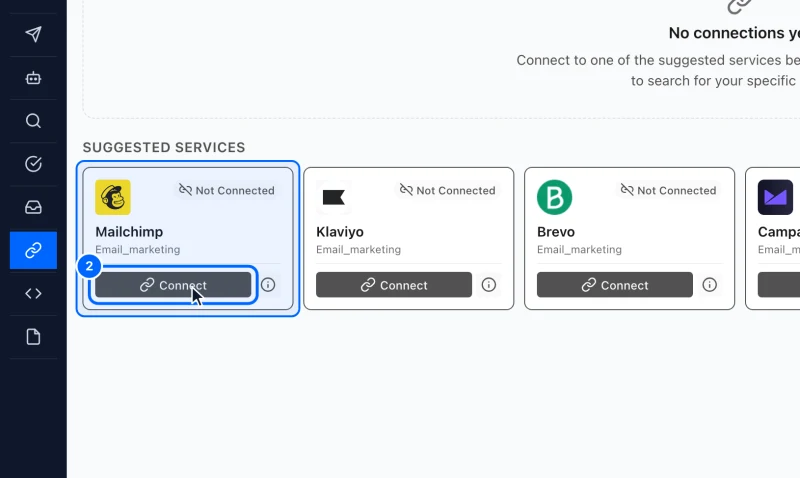Click Email_marketing label under Mailchimp
This screenshot has width=800, height=478.
[x=138, y=249]
